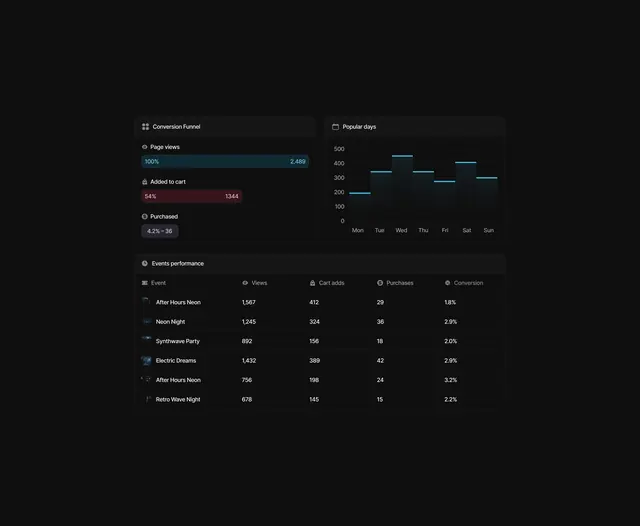Click the eye icon in Views column header
The image size is (640, 526).
245,283
